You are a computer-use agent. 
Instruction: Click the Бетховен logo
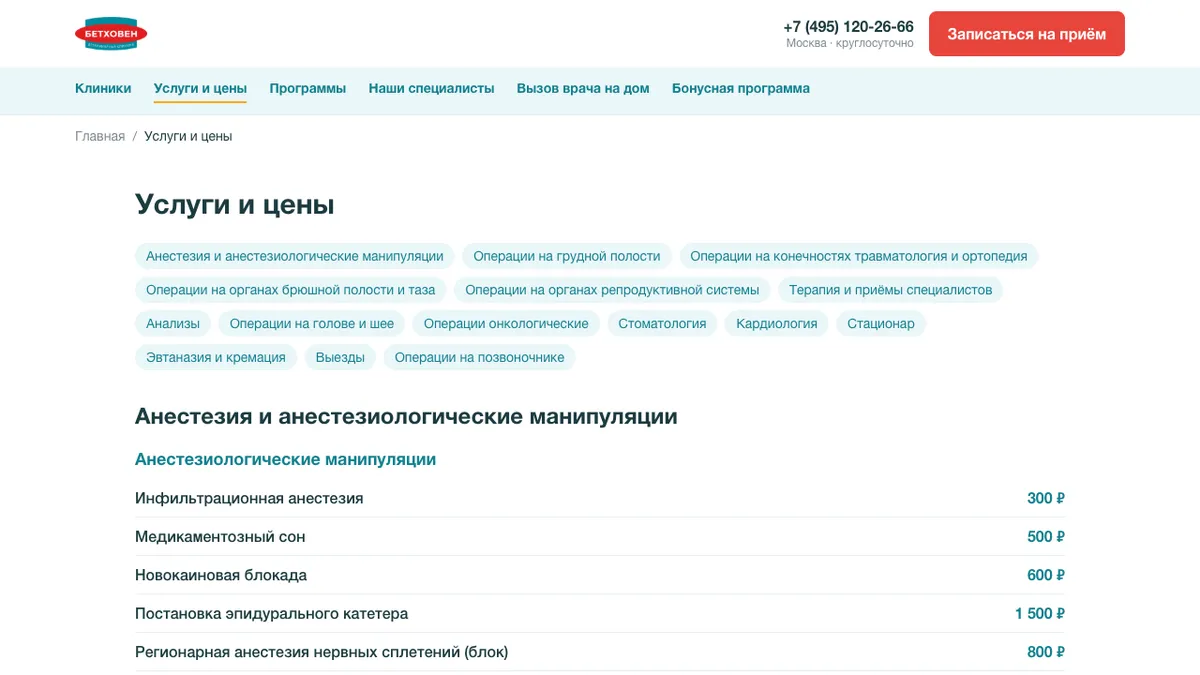pyautogui.click(x=111, y=34)
